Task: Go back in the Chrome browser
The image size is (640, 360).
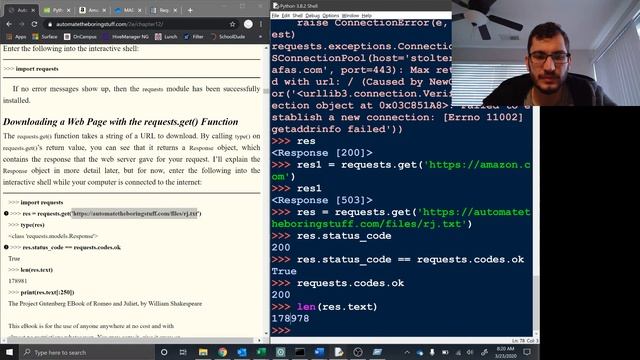Action: point(9,24)
